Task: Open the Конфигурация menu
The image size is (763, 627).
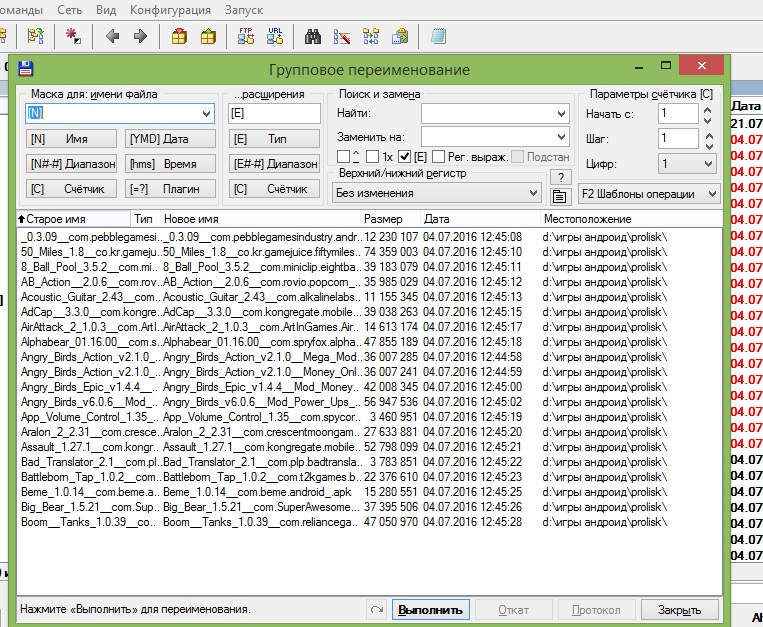Action: 170,10
